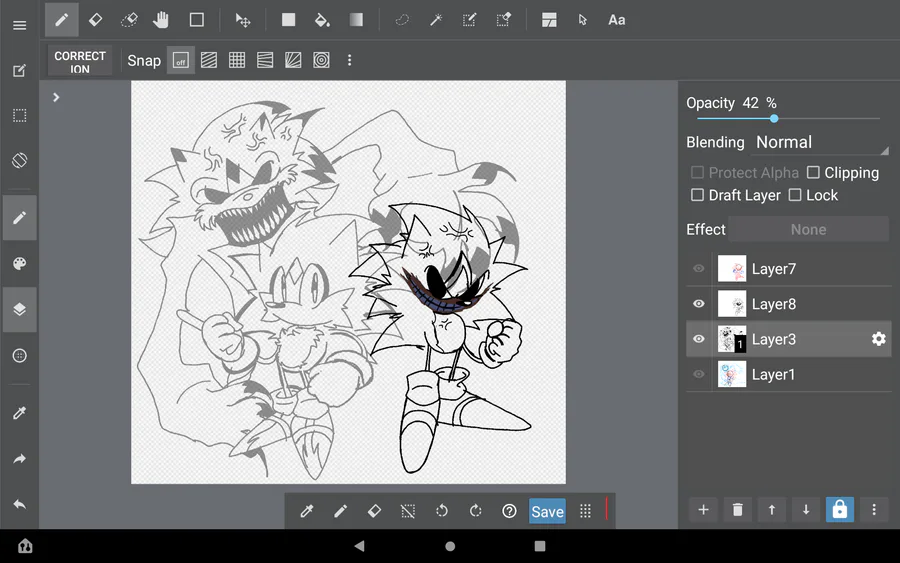This screenshot has width=900, height=563.
Task: Show Layer7 with its eye icon
Action: [699, 269]
